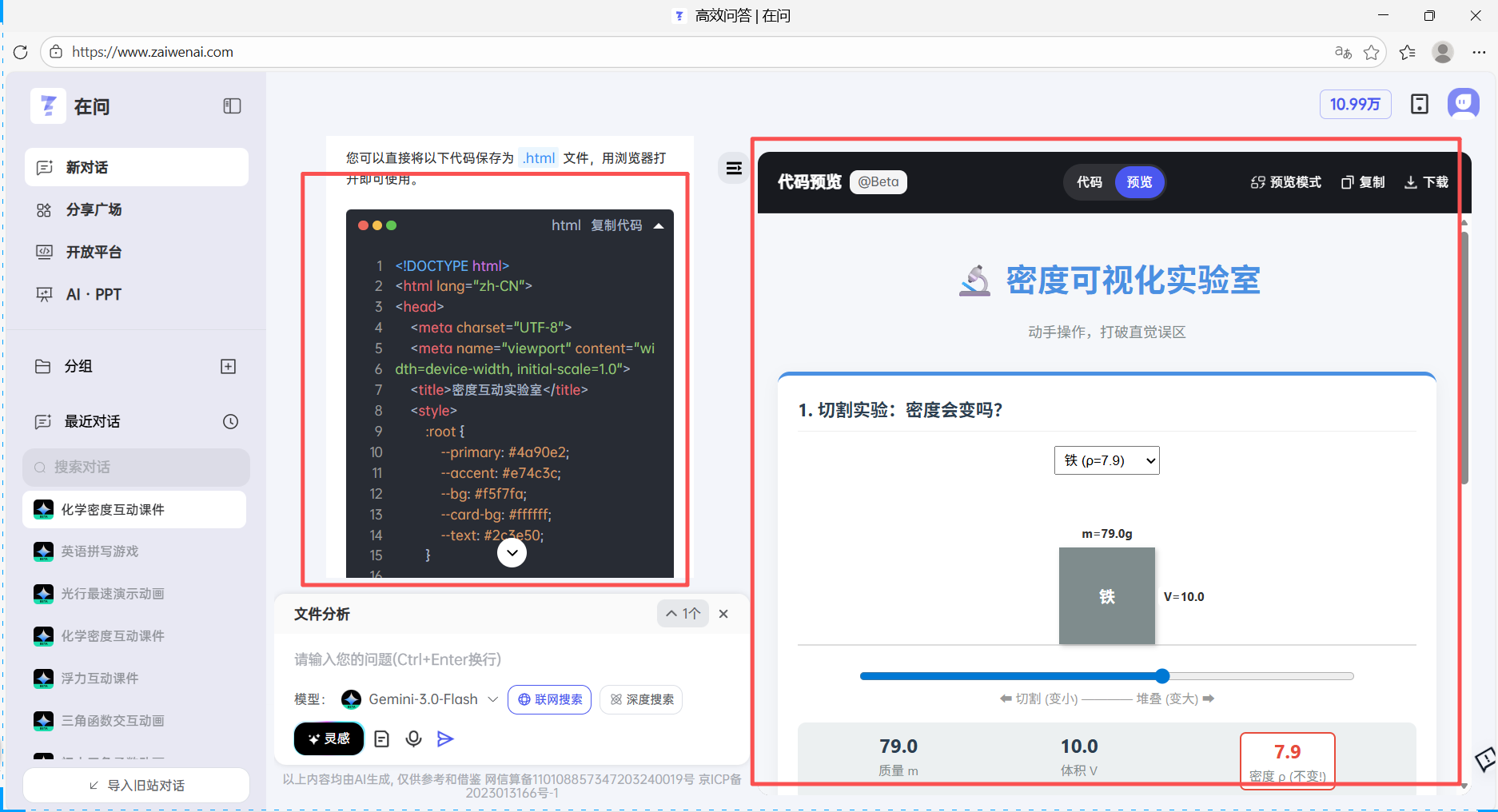Enable 联网搜索 web search
This screenshot has height=812, width=1498.
(x=549, y=699)
